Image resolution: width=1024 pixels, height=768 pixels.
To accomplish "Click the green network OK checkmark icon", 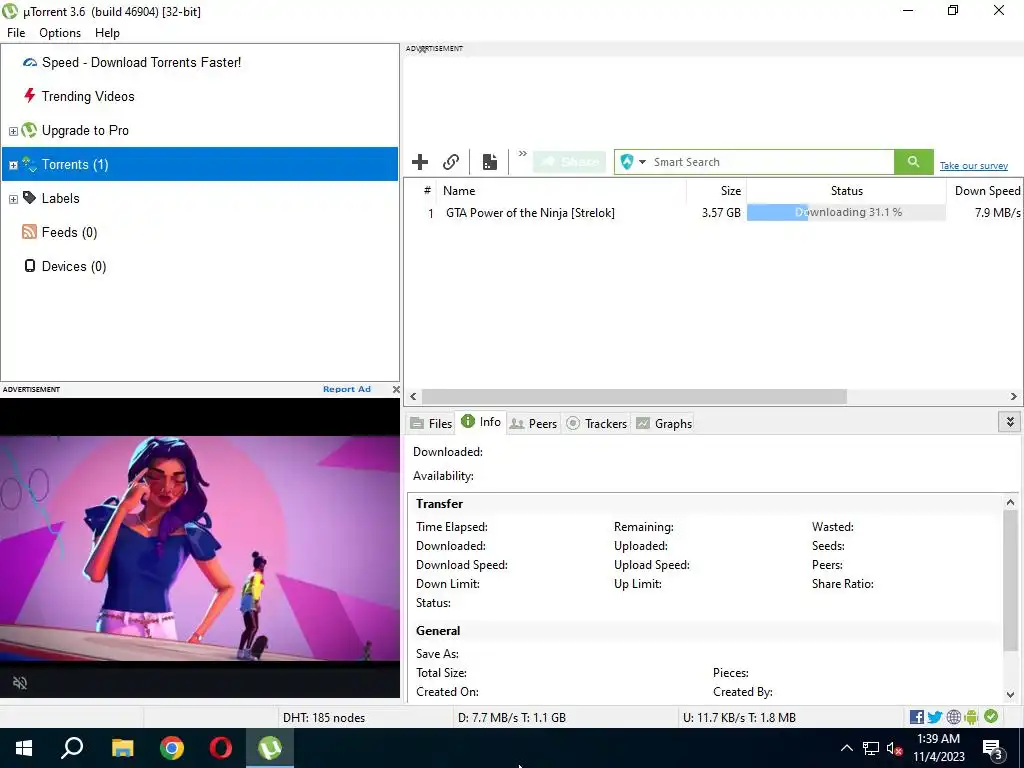I will [991, 717].
